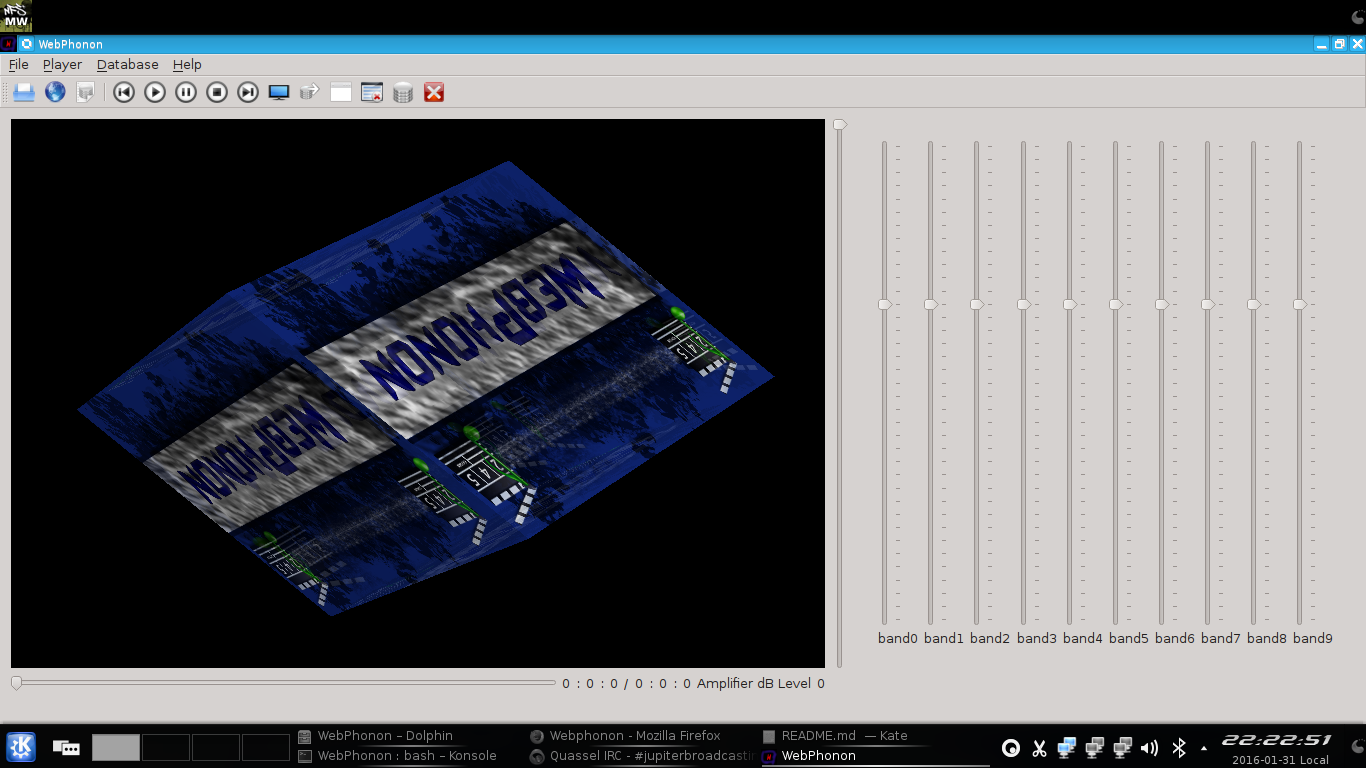Click the blue network monitor tray icon
Viewport: 1366px width, 768px height.
(x=1067, y=747)
